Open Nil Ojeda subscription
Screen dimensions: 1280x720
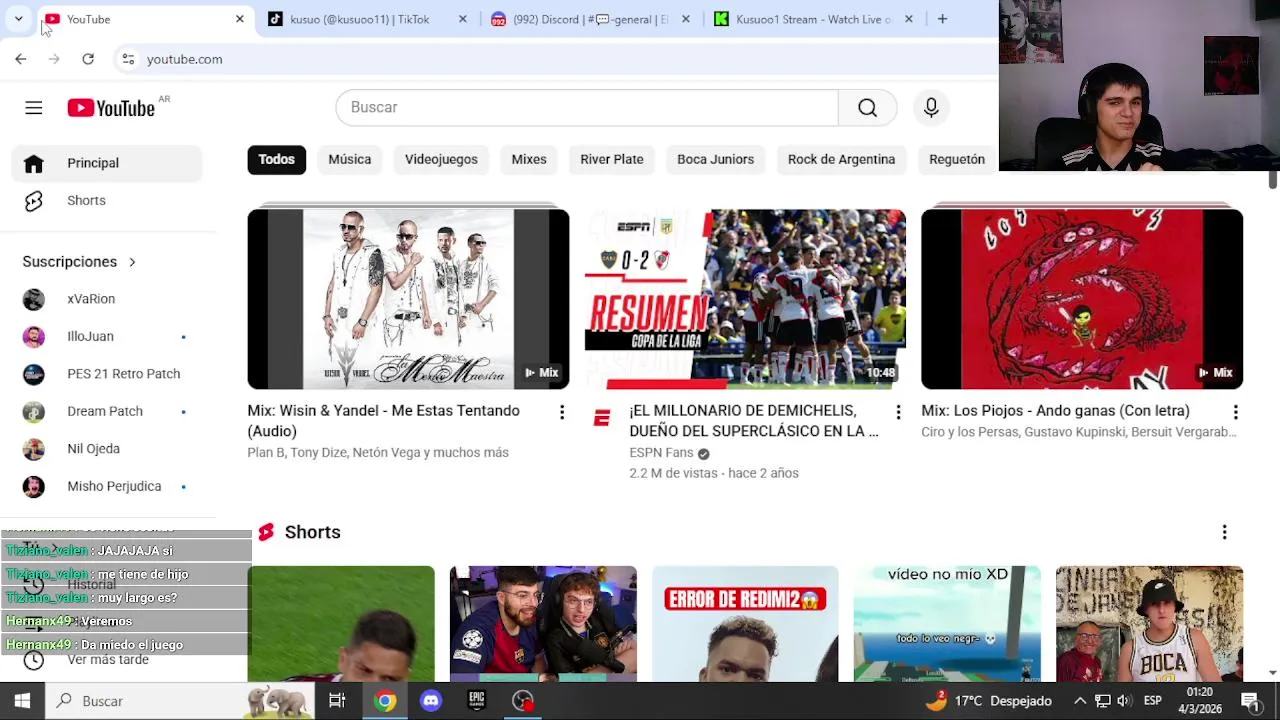click(x=107, y=449)
